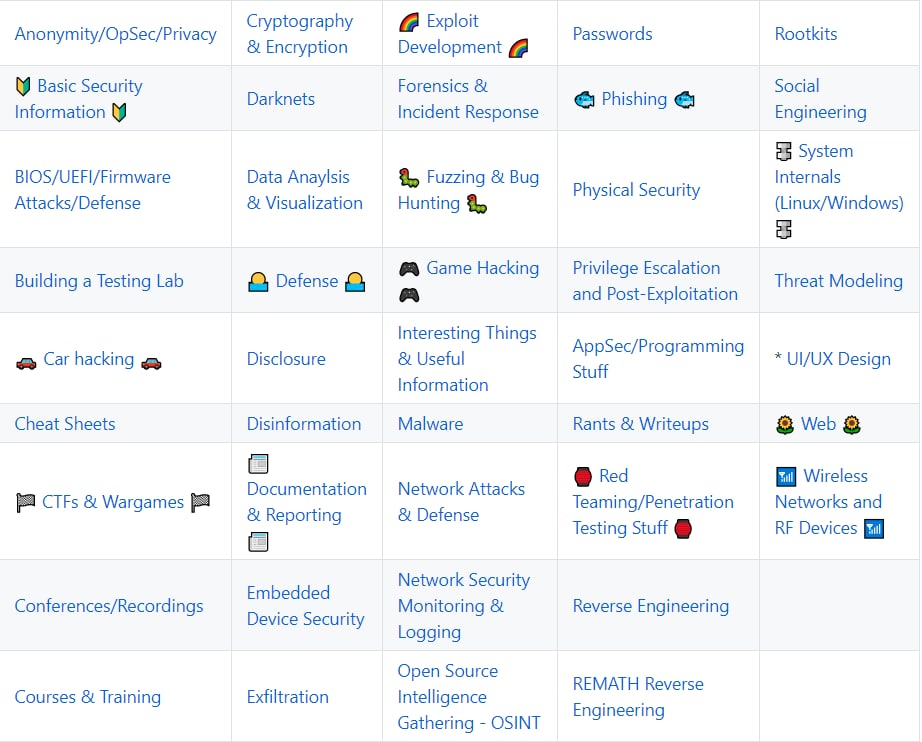922x742 pixels.
Task: Click the emoji before System Internals
Action: point(783,152)
